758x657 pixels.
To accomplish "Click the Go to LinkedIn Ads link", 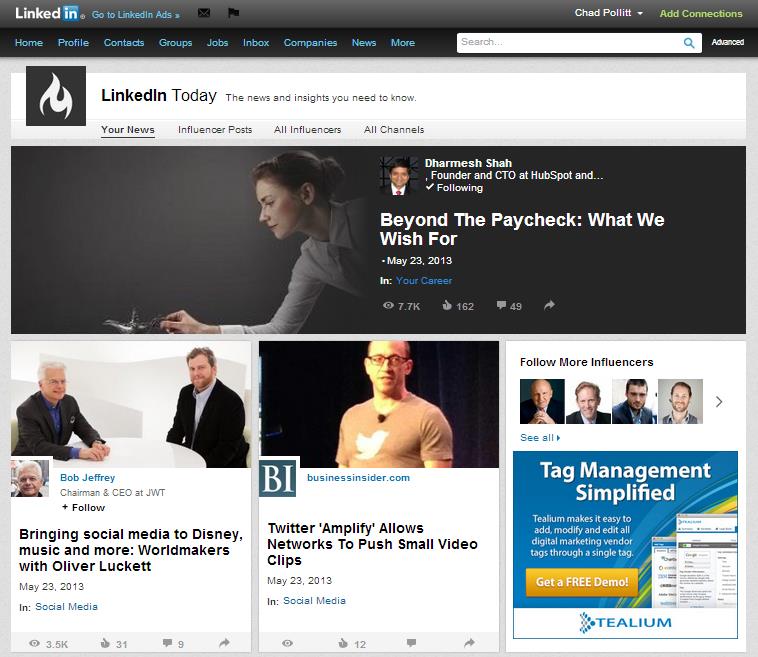I will [x=136, y=15].
